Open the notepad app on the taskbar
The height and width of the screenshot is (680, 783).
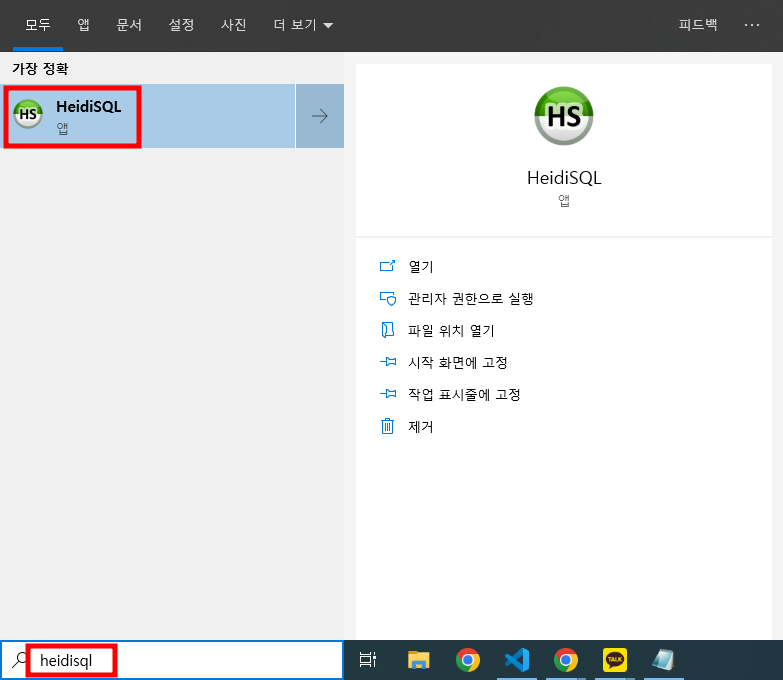[x=663, y=660]
